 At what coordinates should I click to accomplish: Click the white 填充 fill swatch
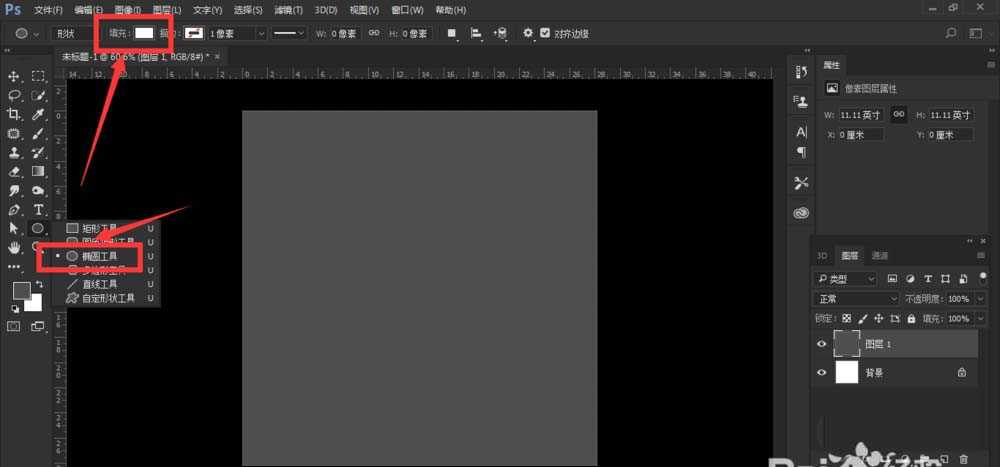point(145,32)
